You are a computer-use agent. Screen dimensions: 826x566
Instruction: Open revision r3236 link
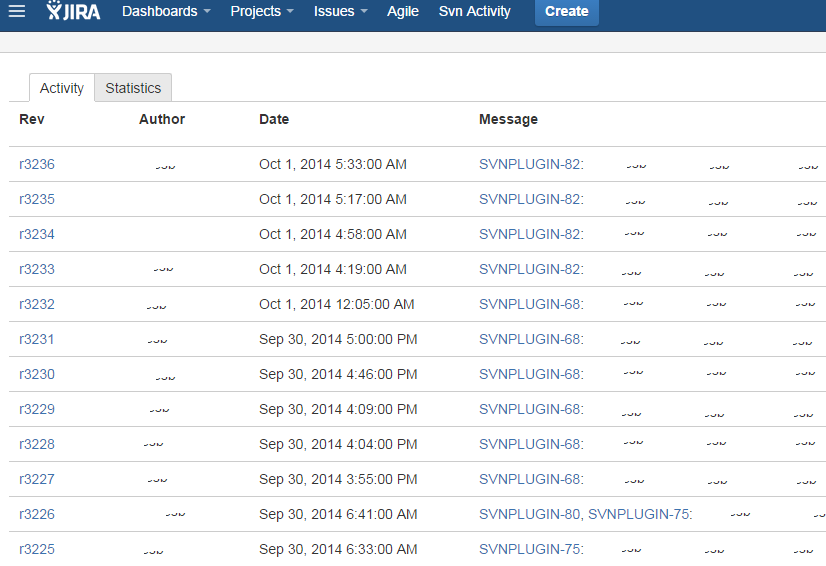(37, 164)
